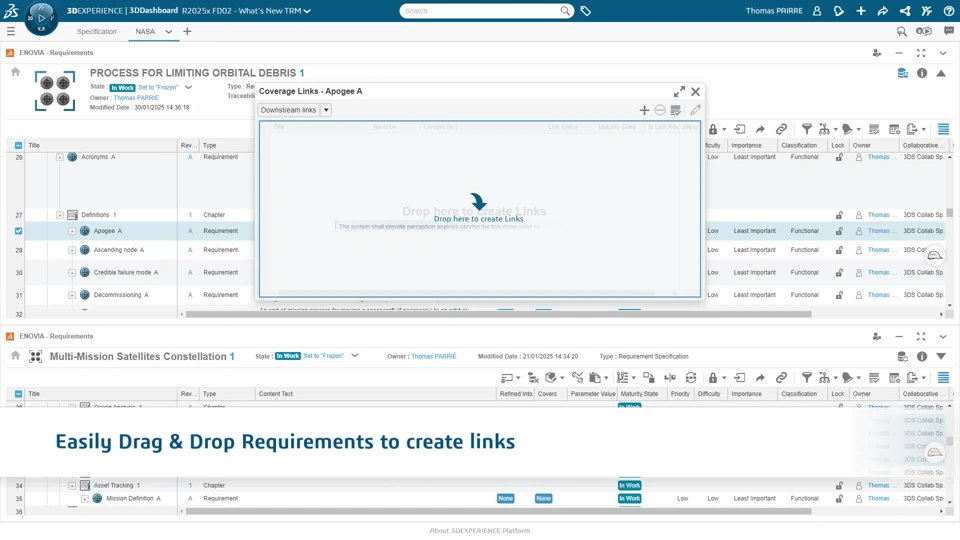Click the filter funnel icon in the Orbital Debris toolbar

pos(807,129)
